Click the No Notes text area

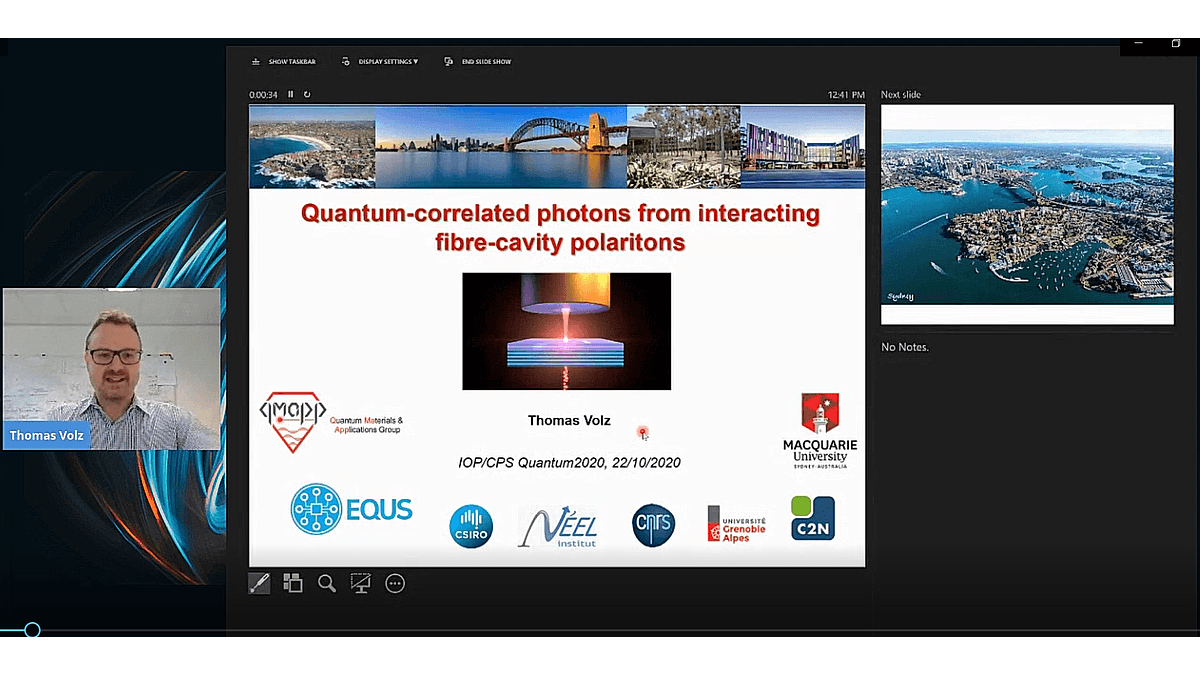point(905,347)
